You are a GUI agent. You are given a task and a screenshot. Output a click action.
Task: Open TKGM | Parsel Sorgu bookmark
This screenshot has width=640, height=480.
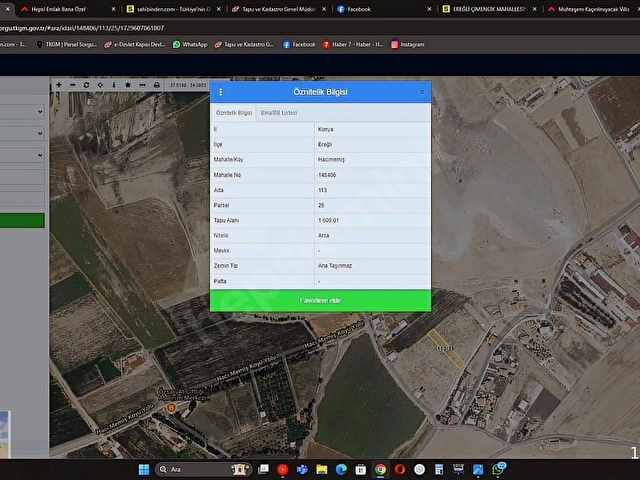(67, 44)
